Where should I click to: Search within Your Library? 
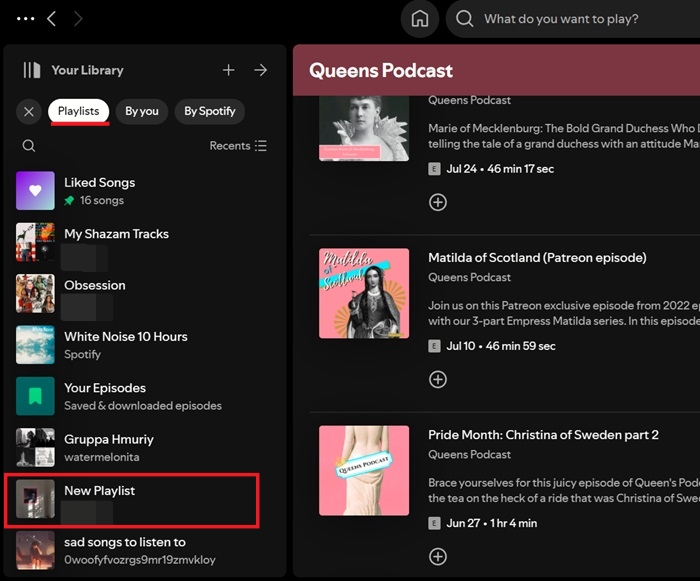[29, 146]
